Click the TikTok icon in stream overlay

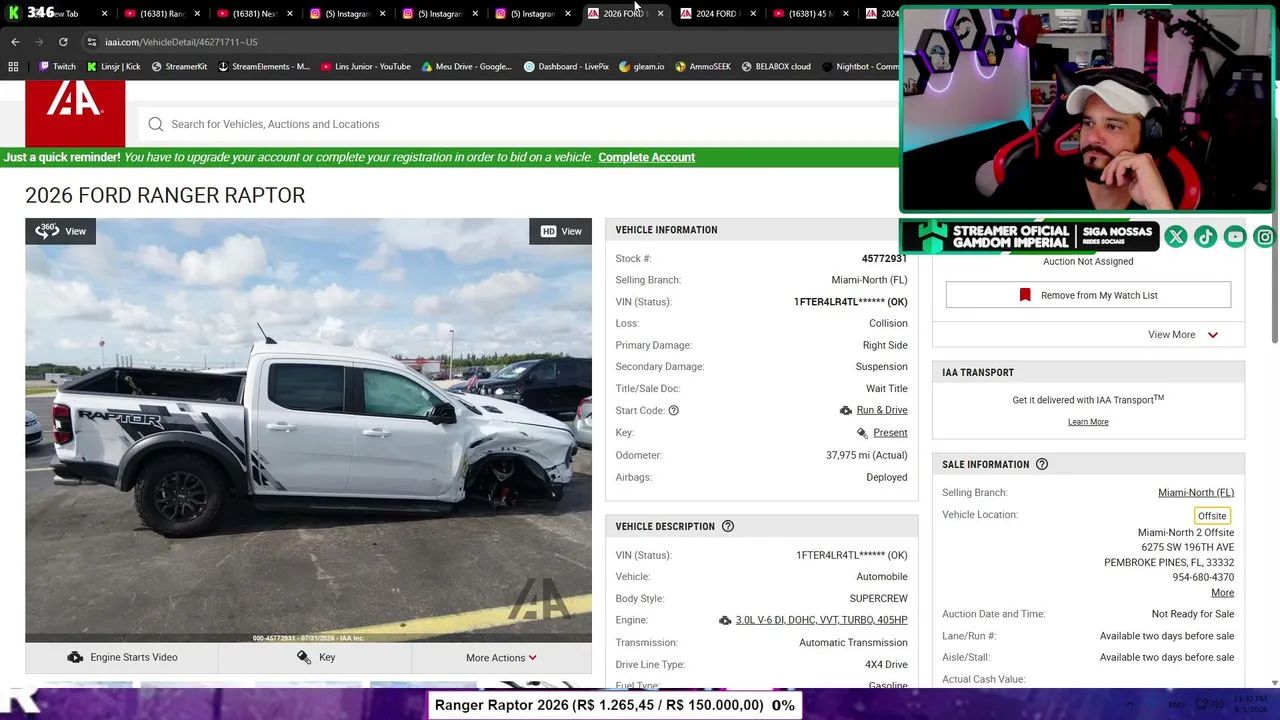coord(1206,237)
